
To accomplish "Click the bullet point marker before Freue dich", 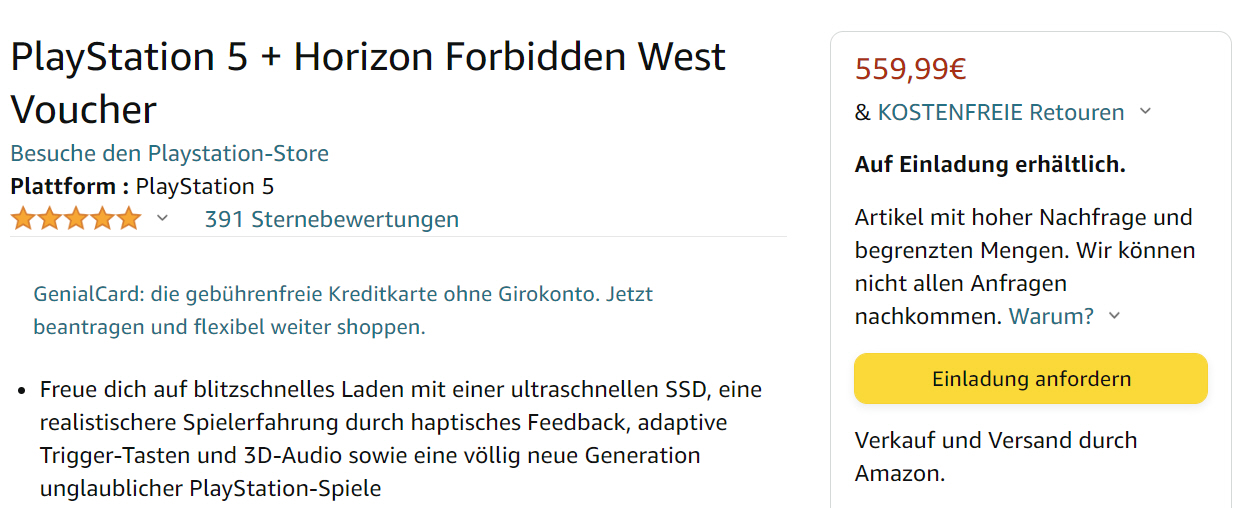I will pyautogui.click(x=21, y=388).
